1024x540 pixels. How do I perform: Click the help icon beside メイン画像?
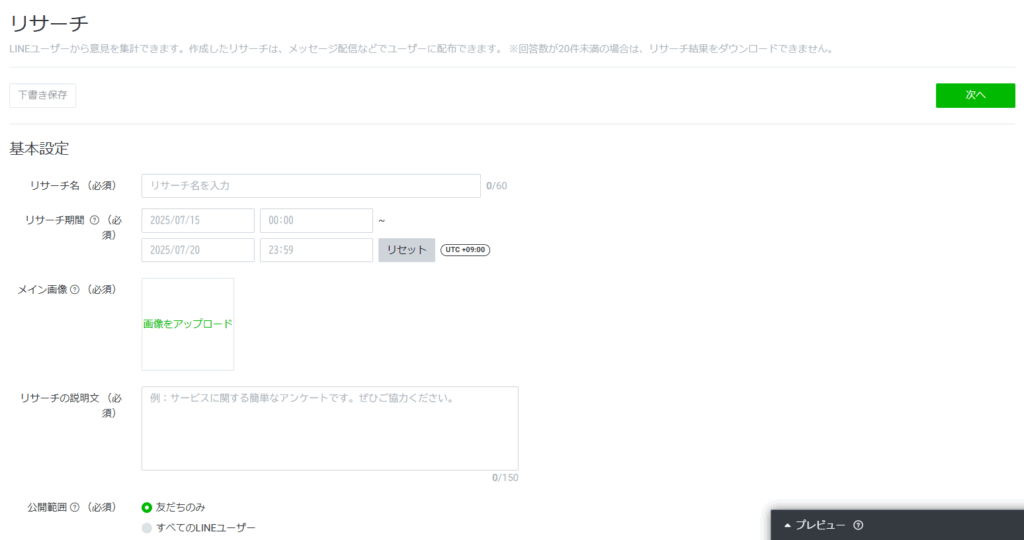(75, 290)
